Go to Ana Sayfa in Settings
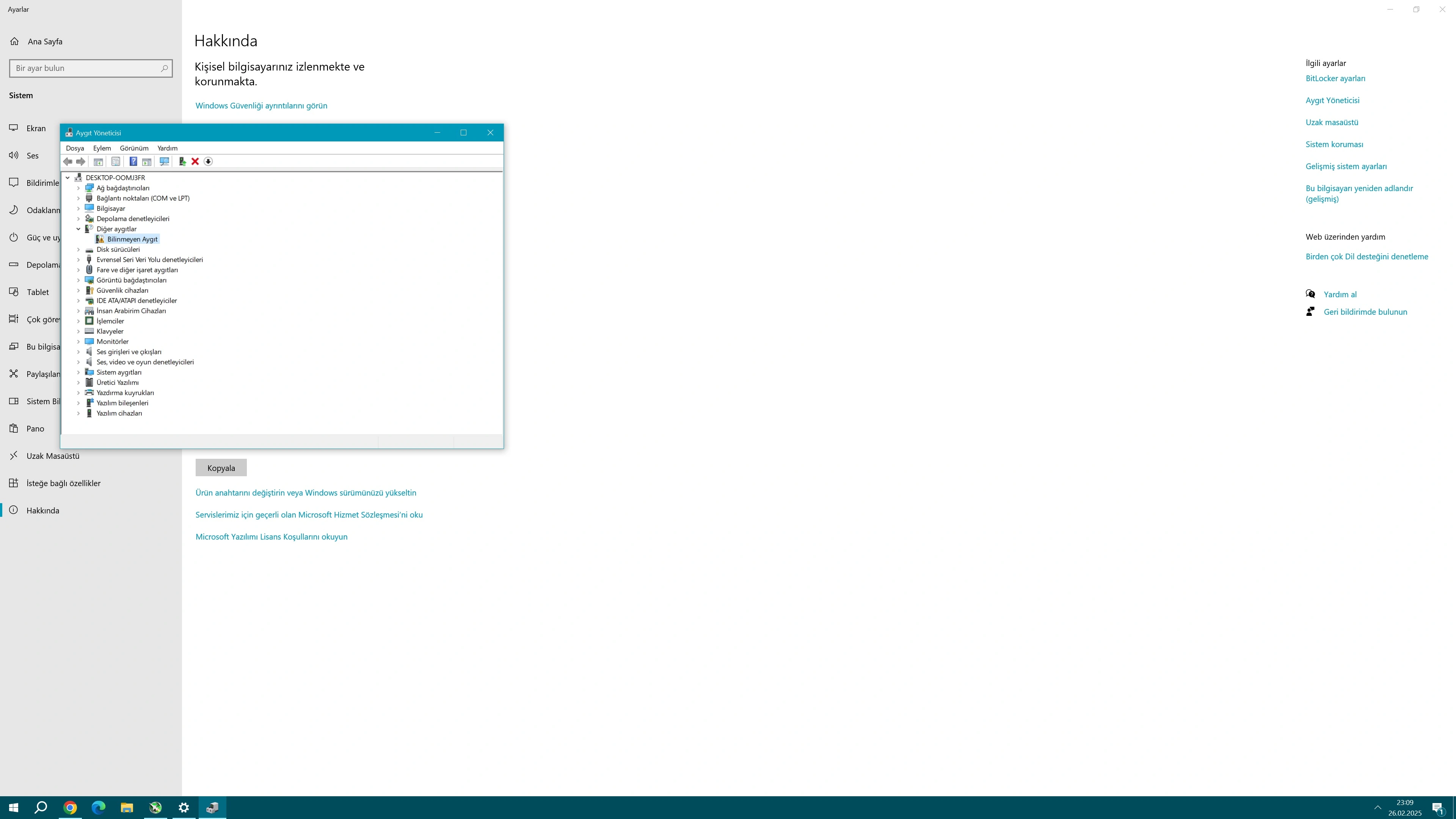The image size is (1456, 819). 45,42
